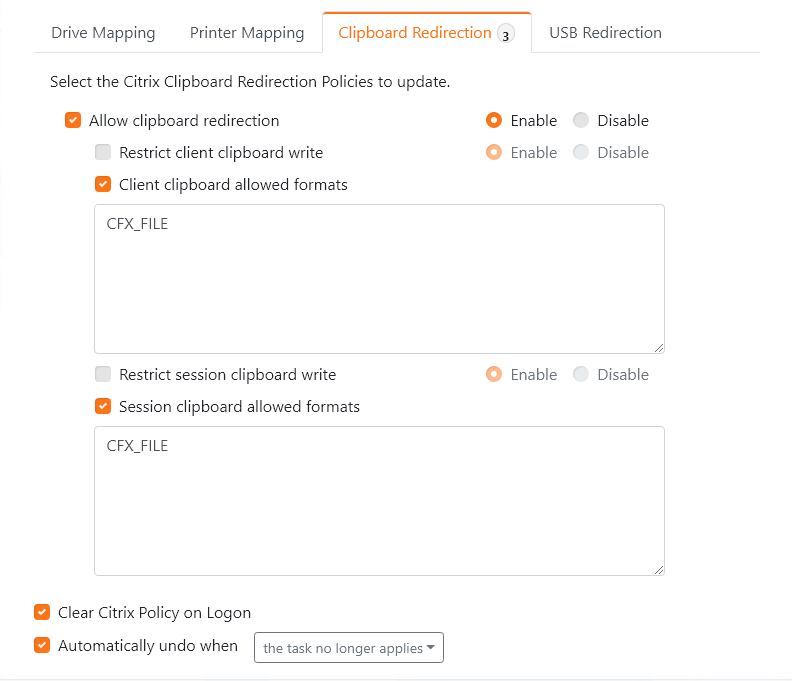Click inside the client clipboard formats text area

(x=379, y=280)
